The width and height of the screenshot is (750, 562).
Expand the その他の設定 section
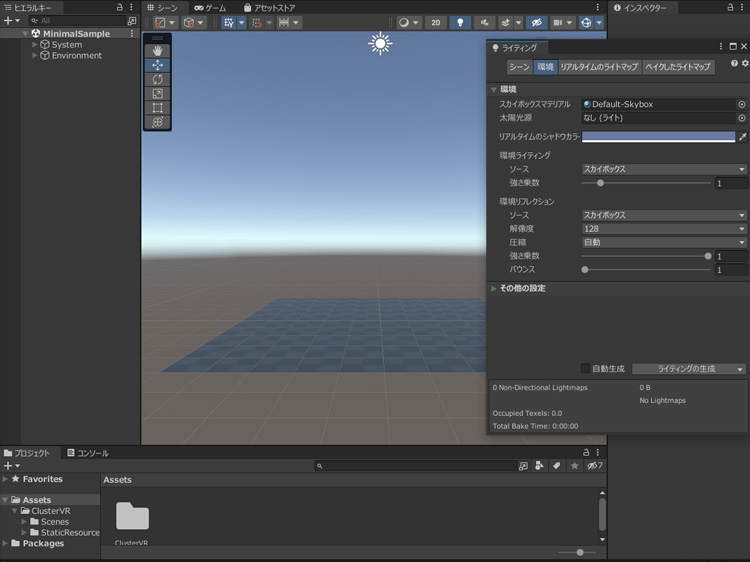[494, 289]
